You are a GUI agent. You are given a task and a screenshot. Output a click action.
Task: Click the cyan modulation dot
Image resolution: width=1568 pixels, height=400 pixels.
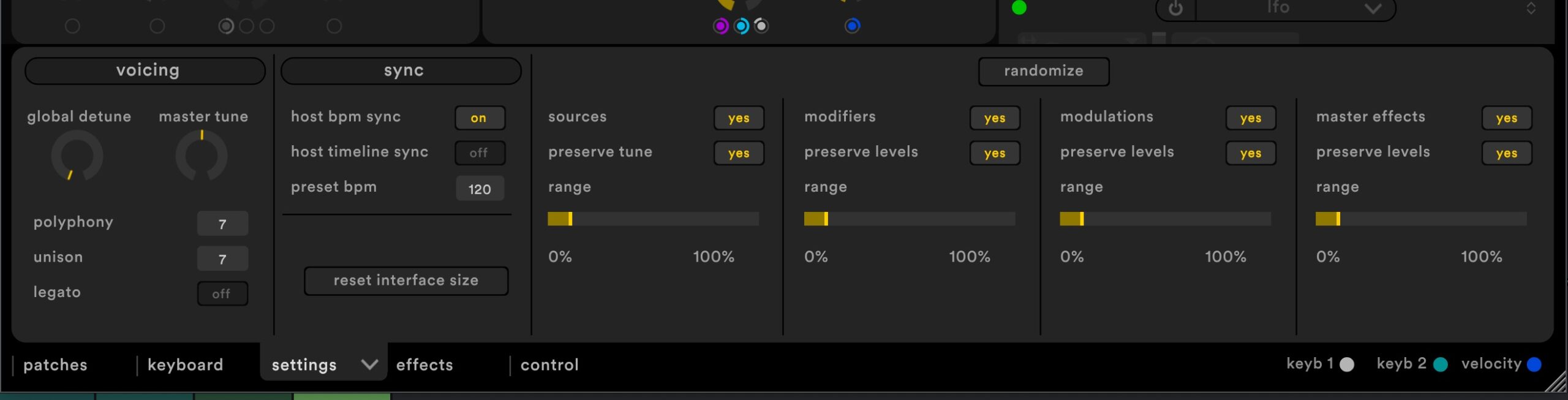coord(741,26)
